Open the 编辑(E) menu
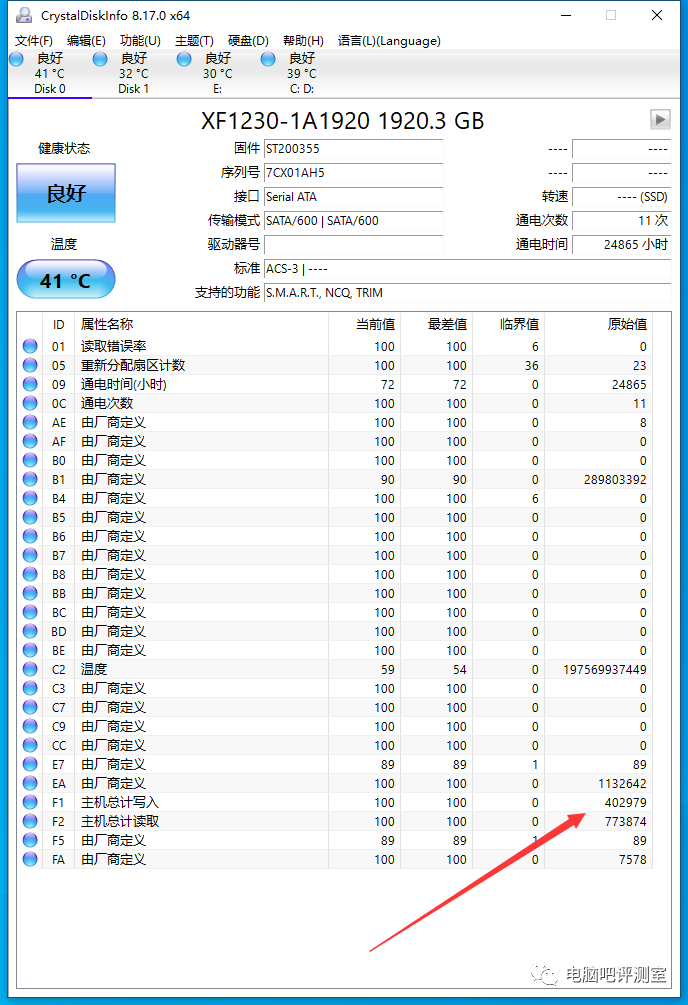 coord(86,41)
